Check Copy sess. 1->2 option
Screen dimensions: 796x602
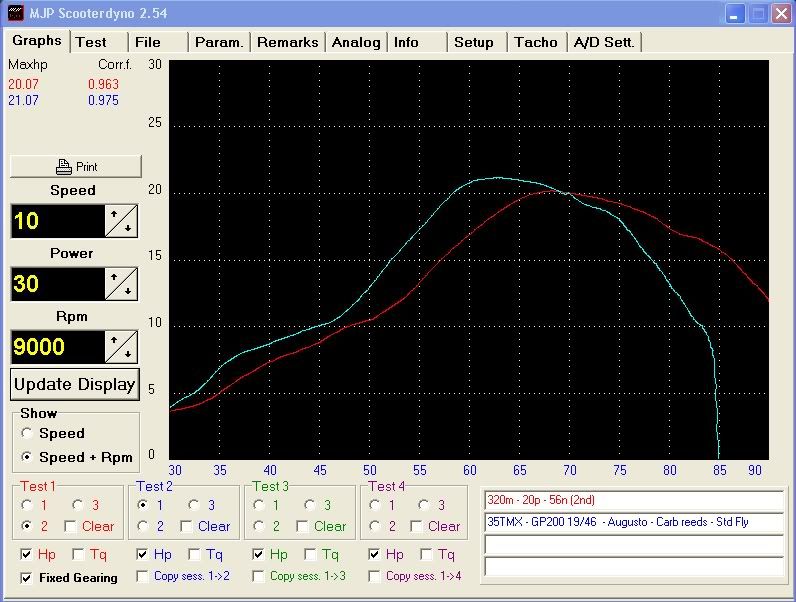(141, 576)
